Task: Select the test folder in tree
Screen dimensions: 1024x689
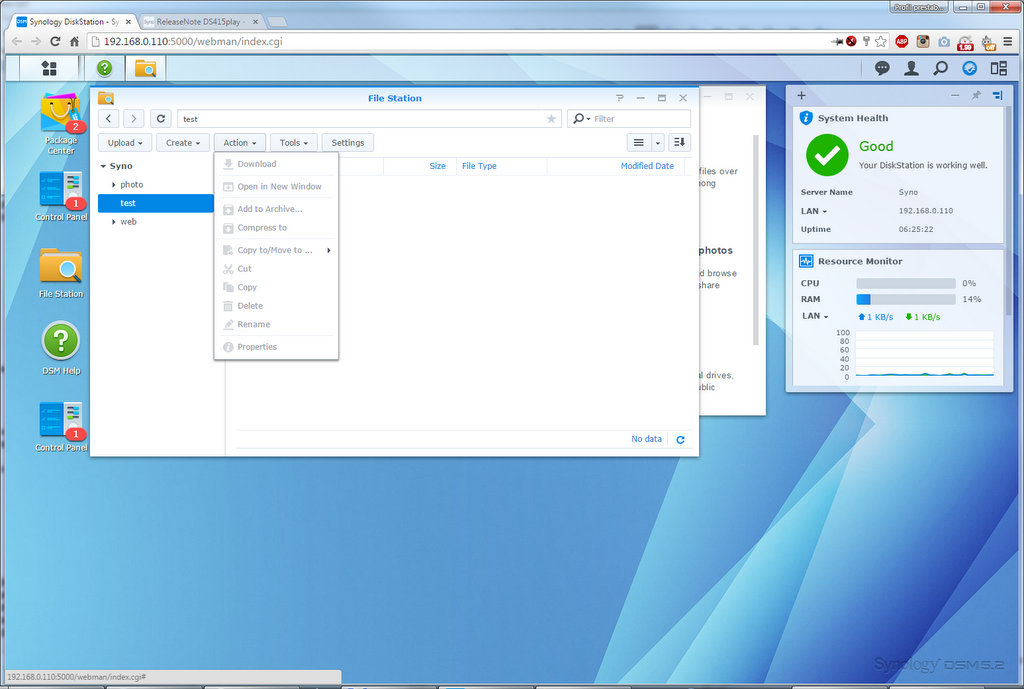Action: (155, 203)
